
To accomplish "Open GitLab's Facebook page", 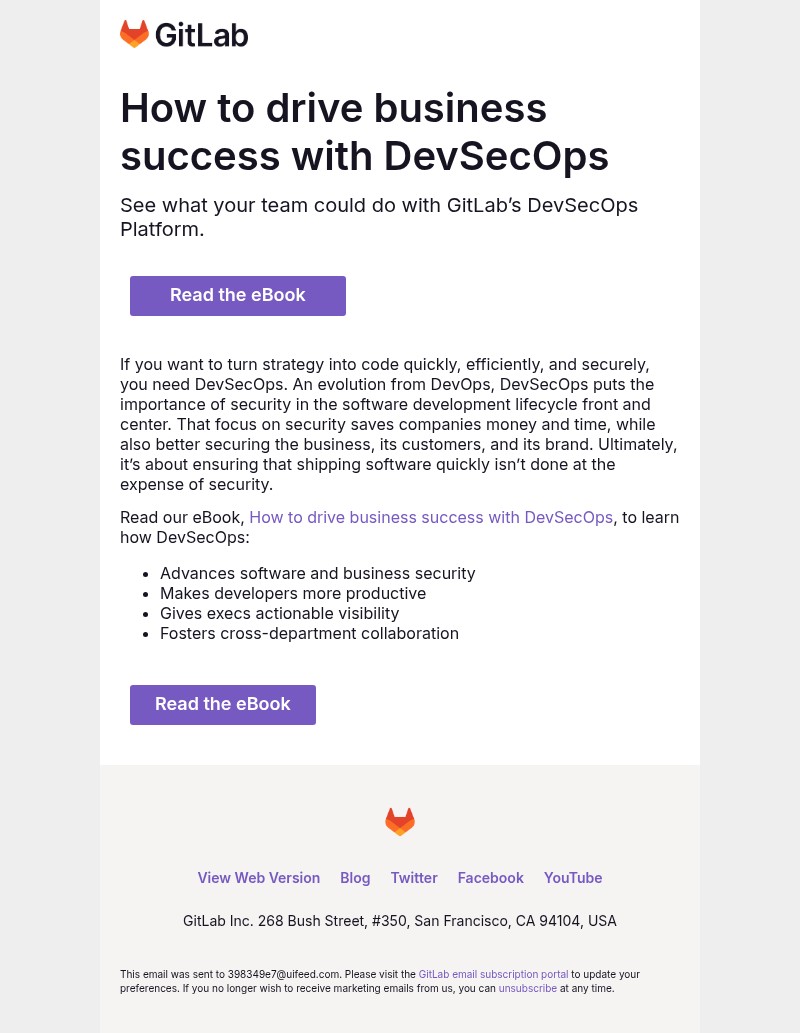I will click(x=490, y=877).
